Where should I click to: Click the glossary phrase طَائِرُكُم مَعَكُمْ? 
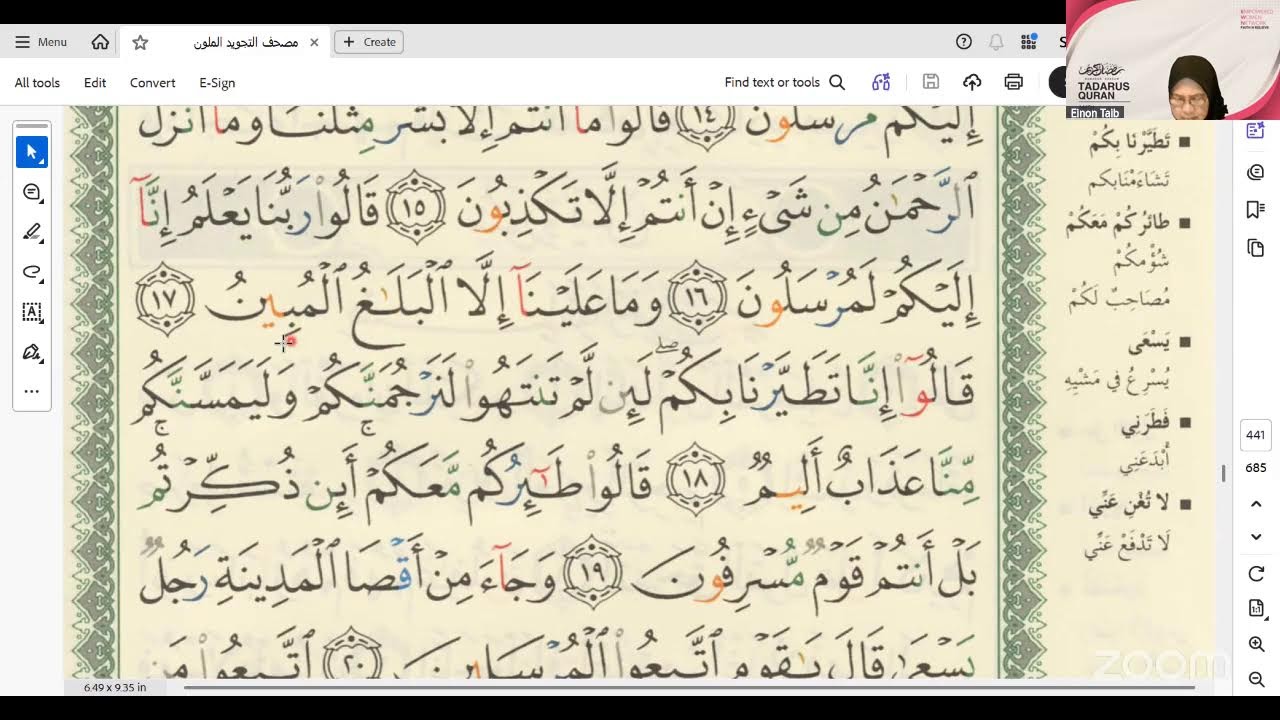(x=1118, y=222)
